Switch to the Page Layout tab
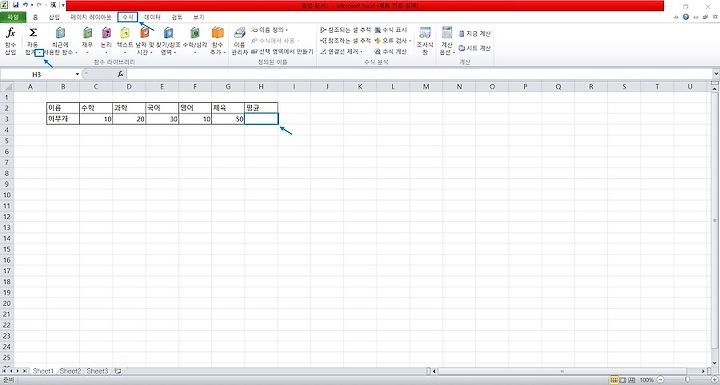The height and width of the screenshot is (385, 720). point(90,17)
